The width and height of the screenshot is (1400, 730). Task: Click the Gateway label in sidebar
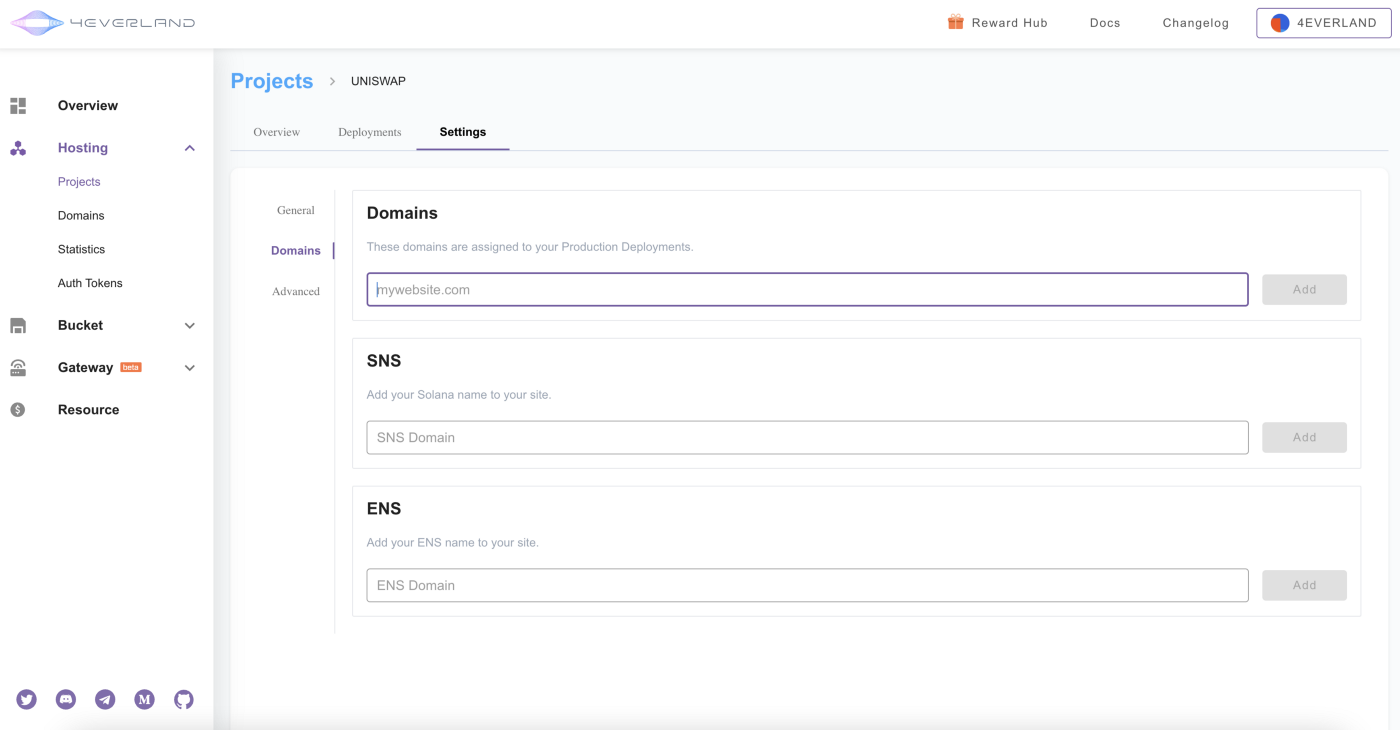pos(85,368)
